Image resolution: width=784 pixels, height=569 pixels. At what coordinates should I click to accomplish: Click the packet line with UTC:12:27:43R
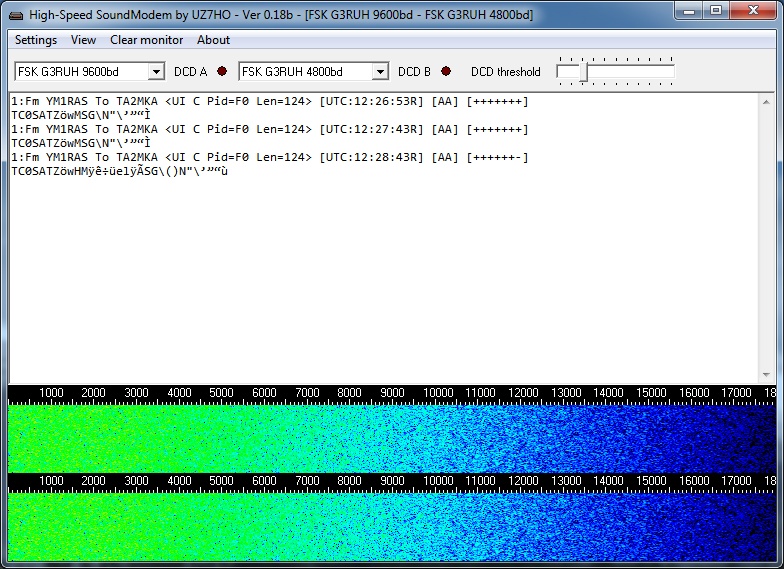point(270,130)
